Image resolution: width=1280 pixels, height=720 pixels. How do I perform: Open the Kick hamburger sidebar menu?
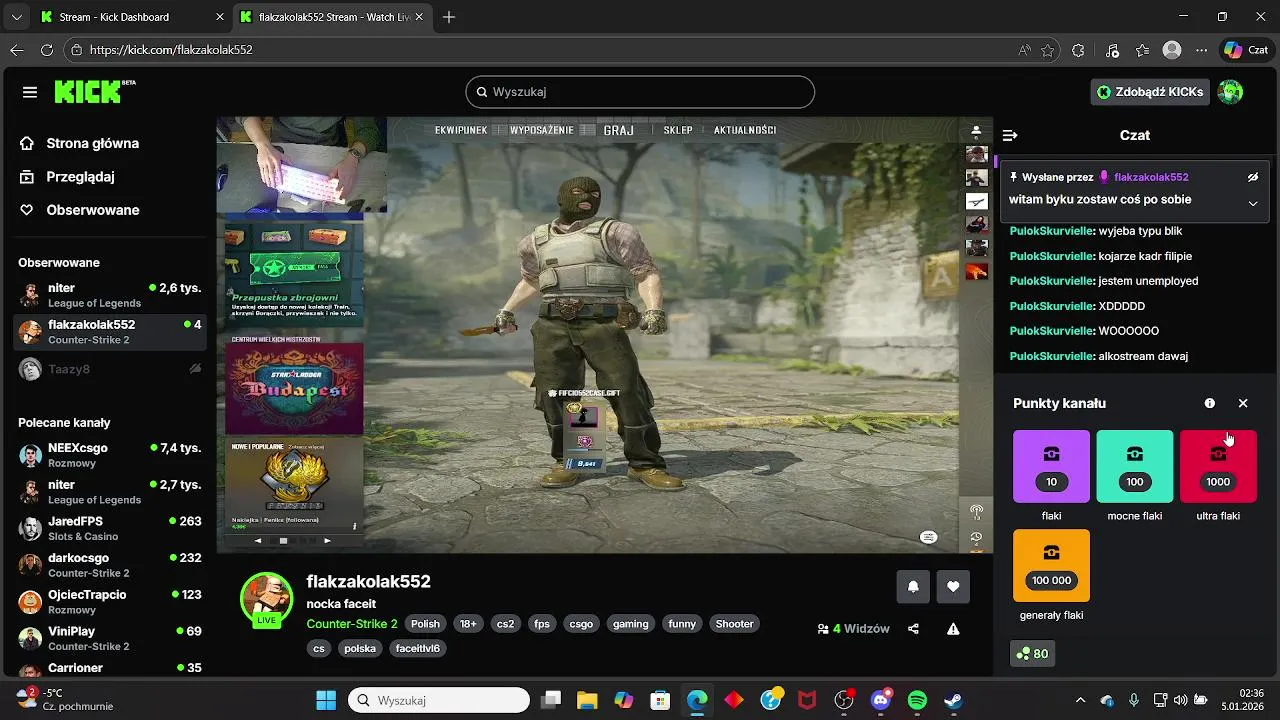tap(30, 92)
